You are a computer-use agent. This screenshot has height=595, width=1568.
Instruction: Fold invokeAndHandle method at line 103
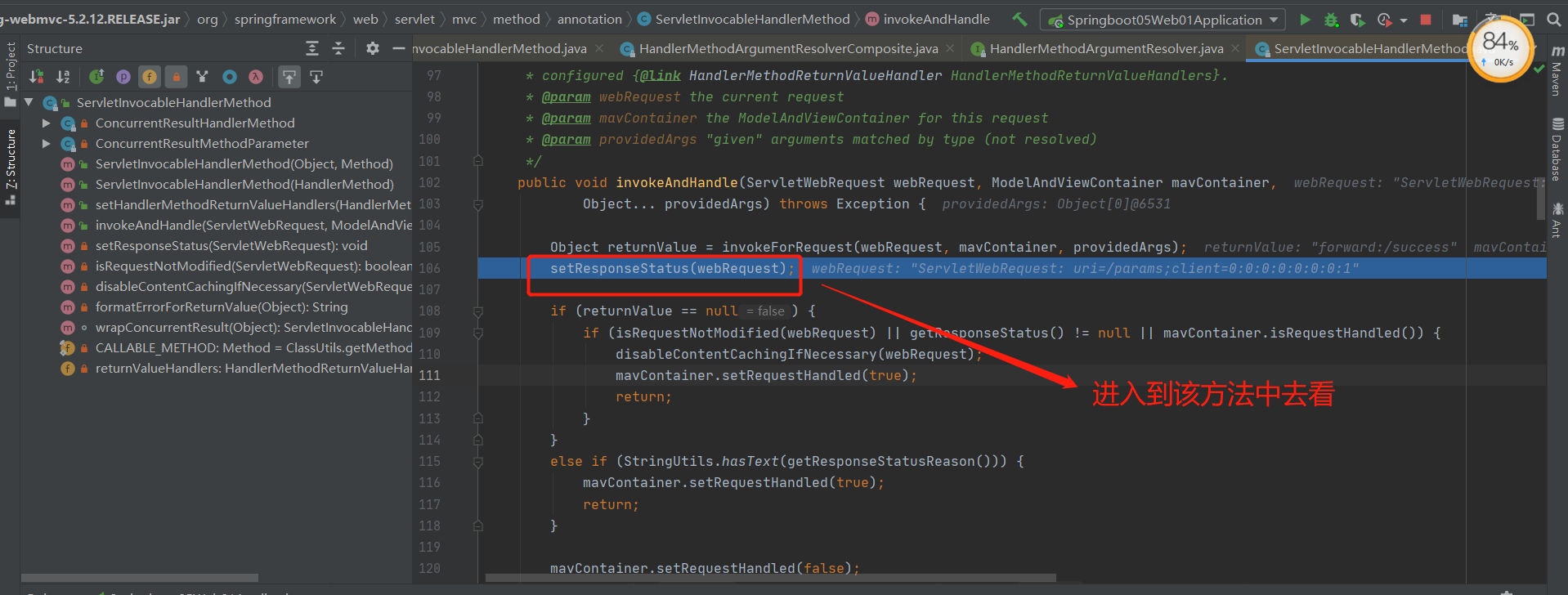[478, 204]
